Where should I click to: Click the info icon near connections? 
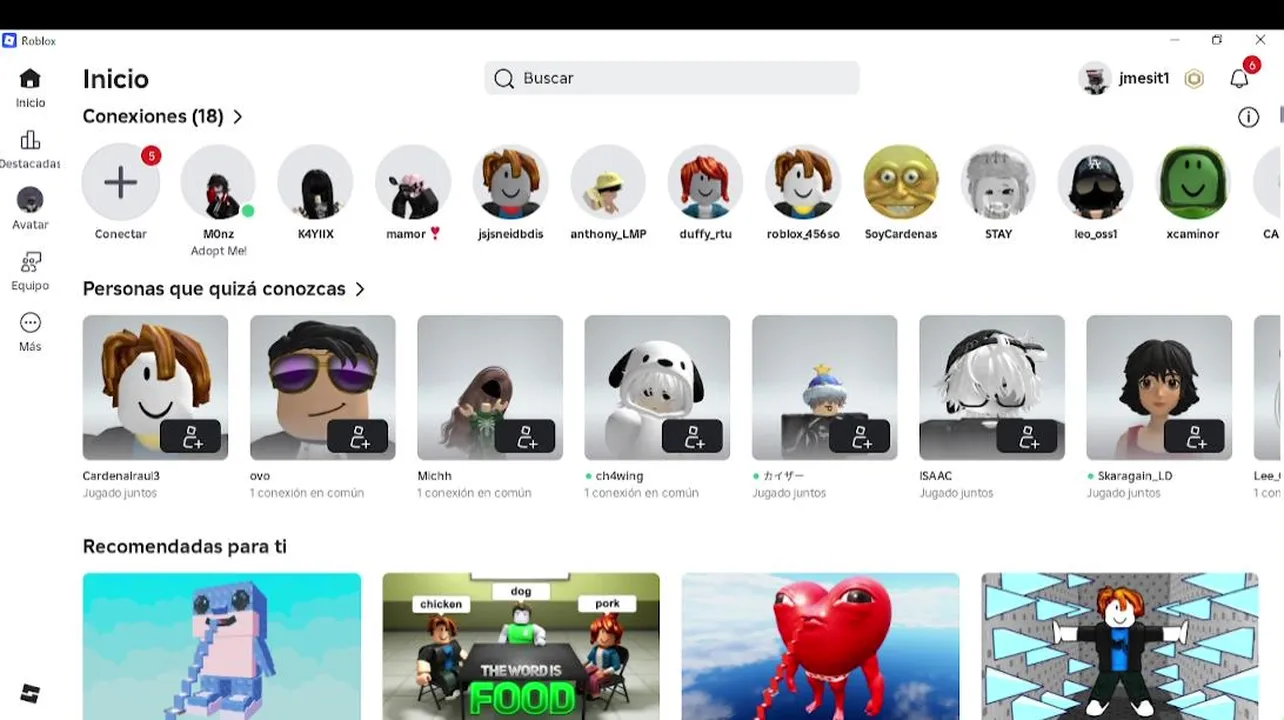coord(1248,117)
